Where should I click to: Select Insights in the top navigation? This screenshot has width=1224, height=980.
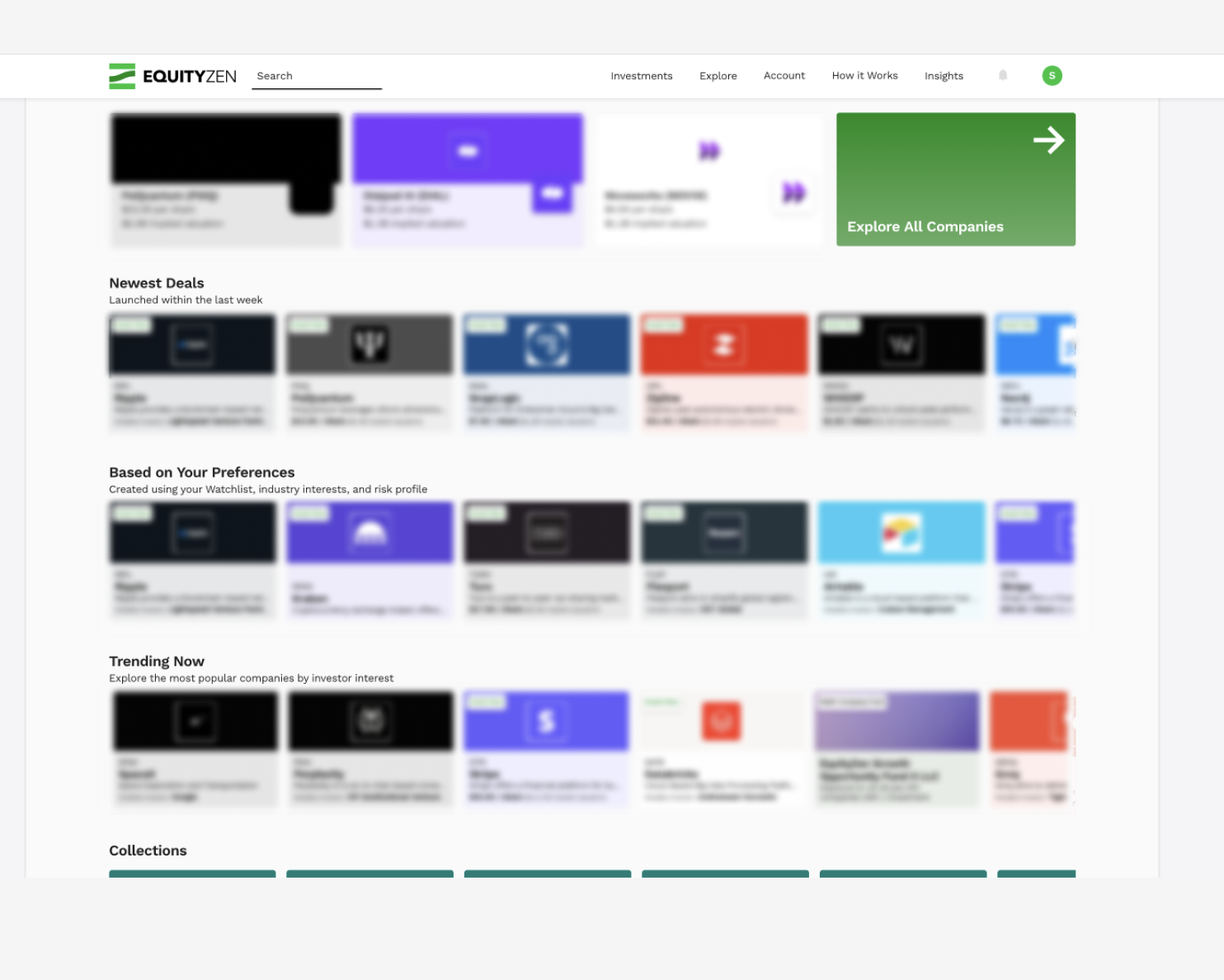tap(944, 76)
